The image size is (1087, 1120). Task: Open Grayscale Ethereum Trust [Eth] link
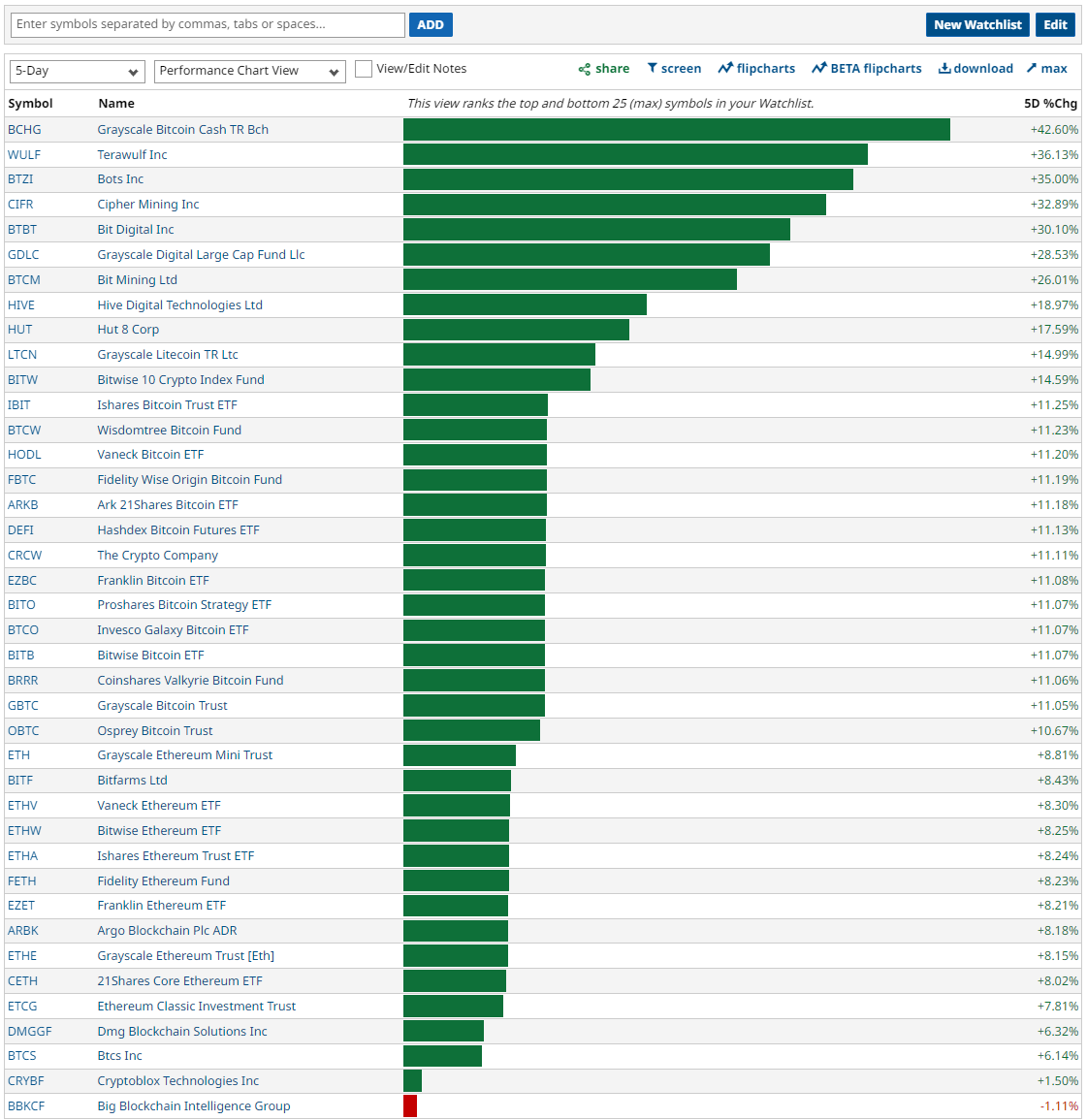click(185, 956)
